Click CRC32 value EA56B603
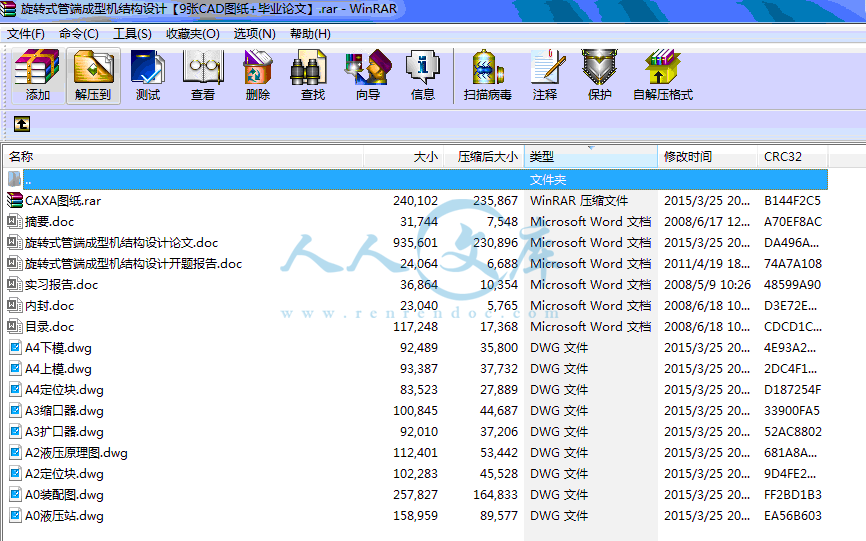 pyautogui.click(x=793, y=515)
